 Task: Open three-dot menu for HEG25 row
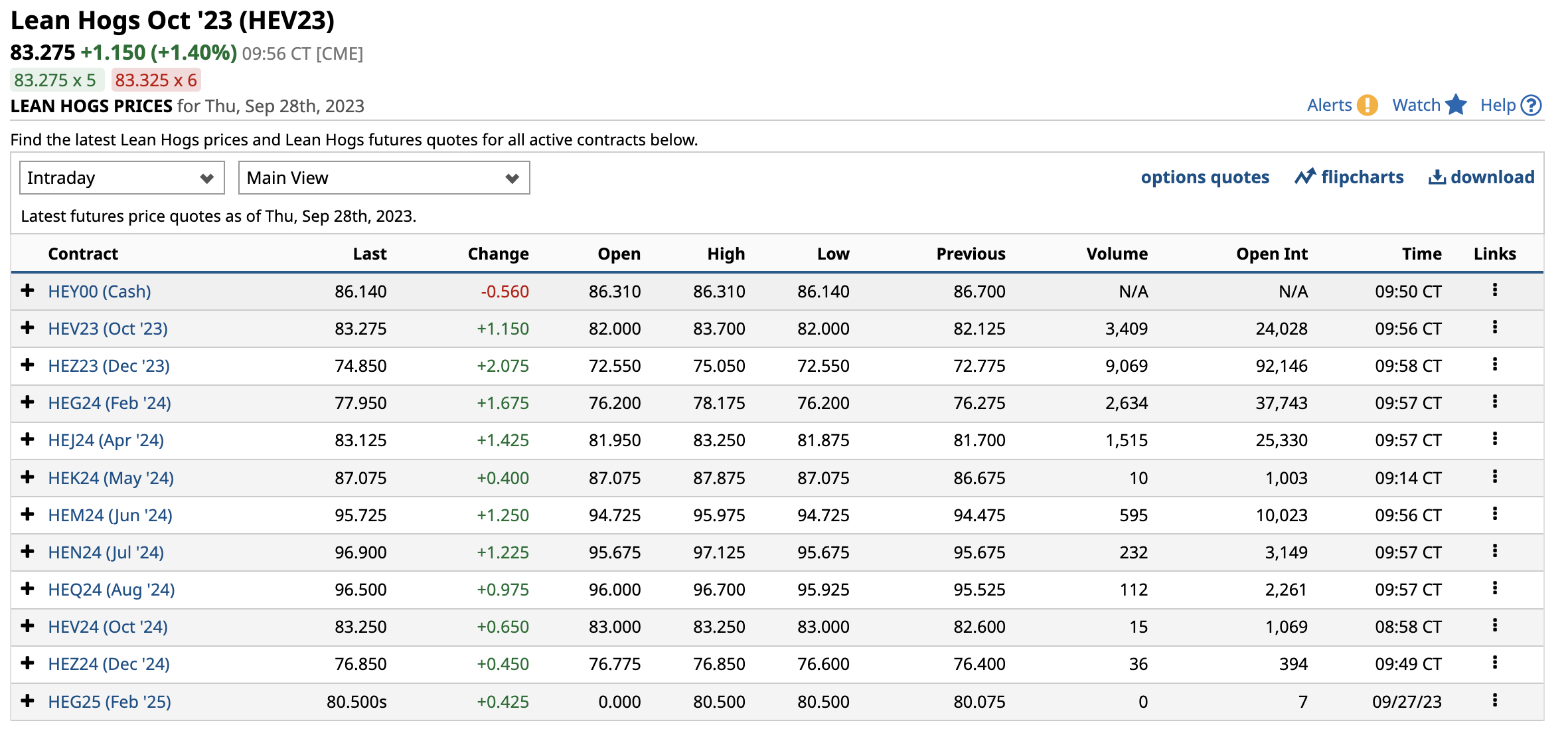1494,700
